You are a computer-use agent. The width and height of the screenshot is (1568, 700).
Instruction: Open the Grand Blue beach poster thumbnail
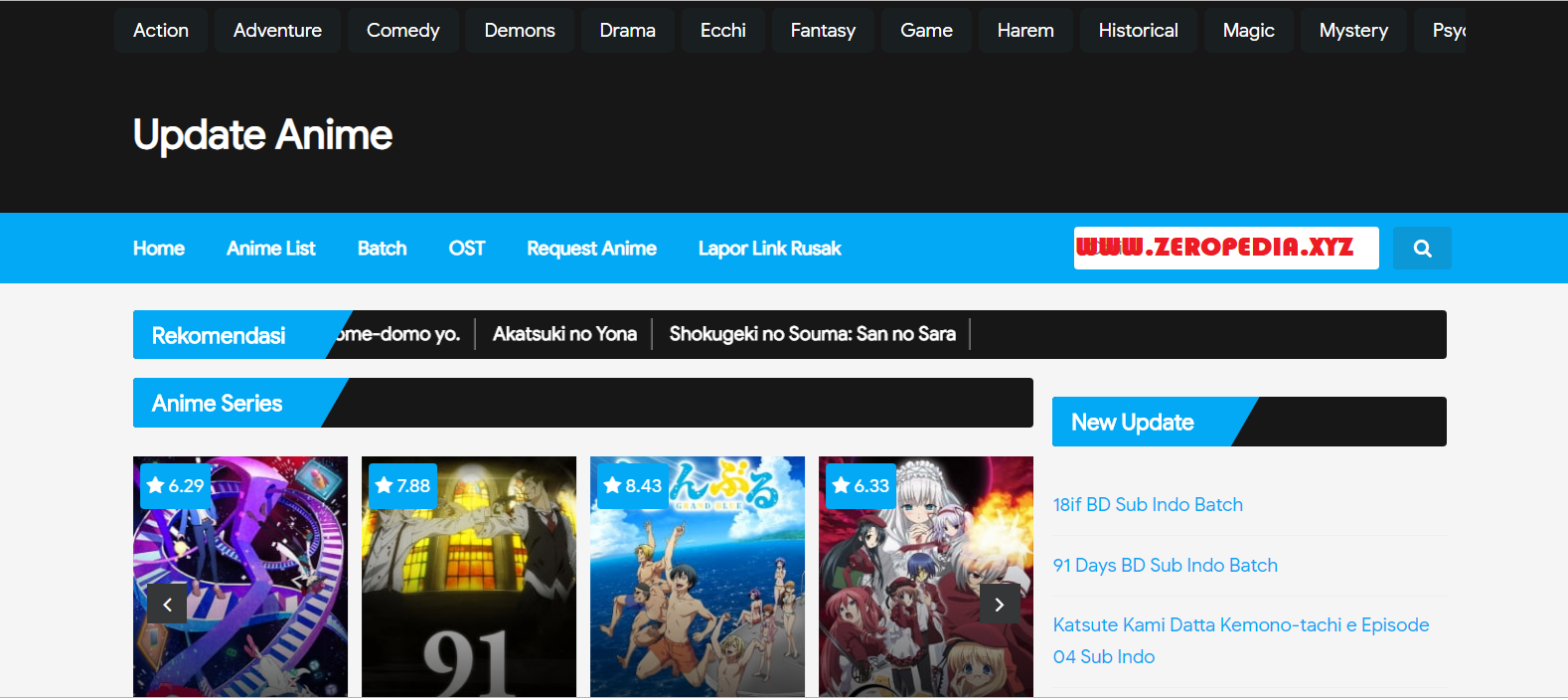point(698,577)
